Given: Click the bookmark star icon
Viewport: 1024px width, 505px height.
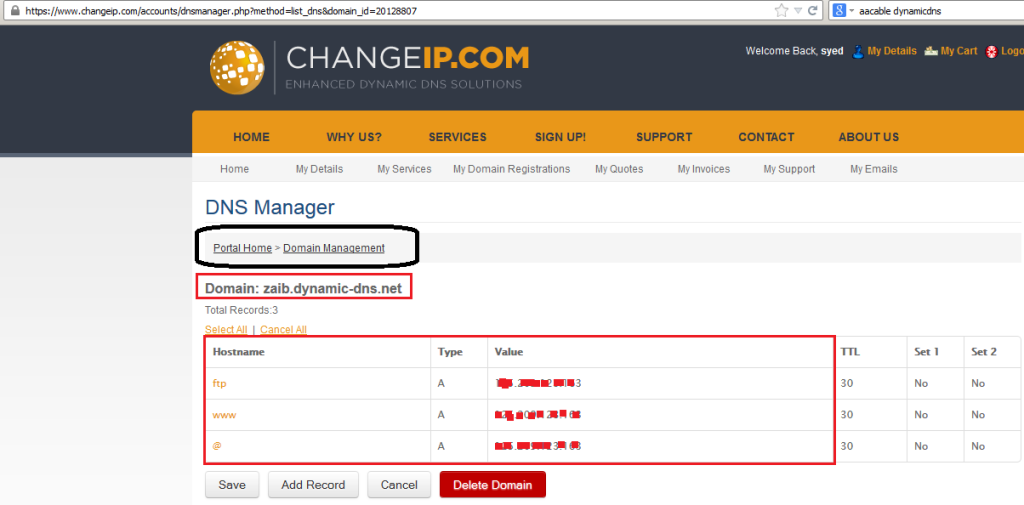Looking at the screenshot, I should tap(782, 10).
